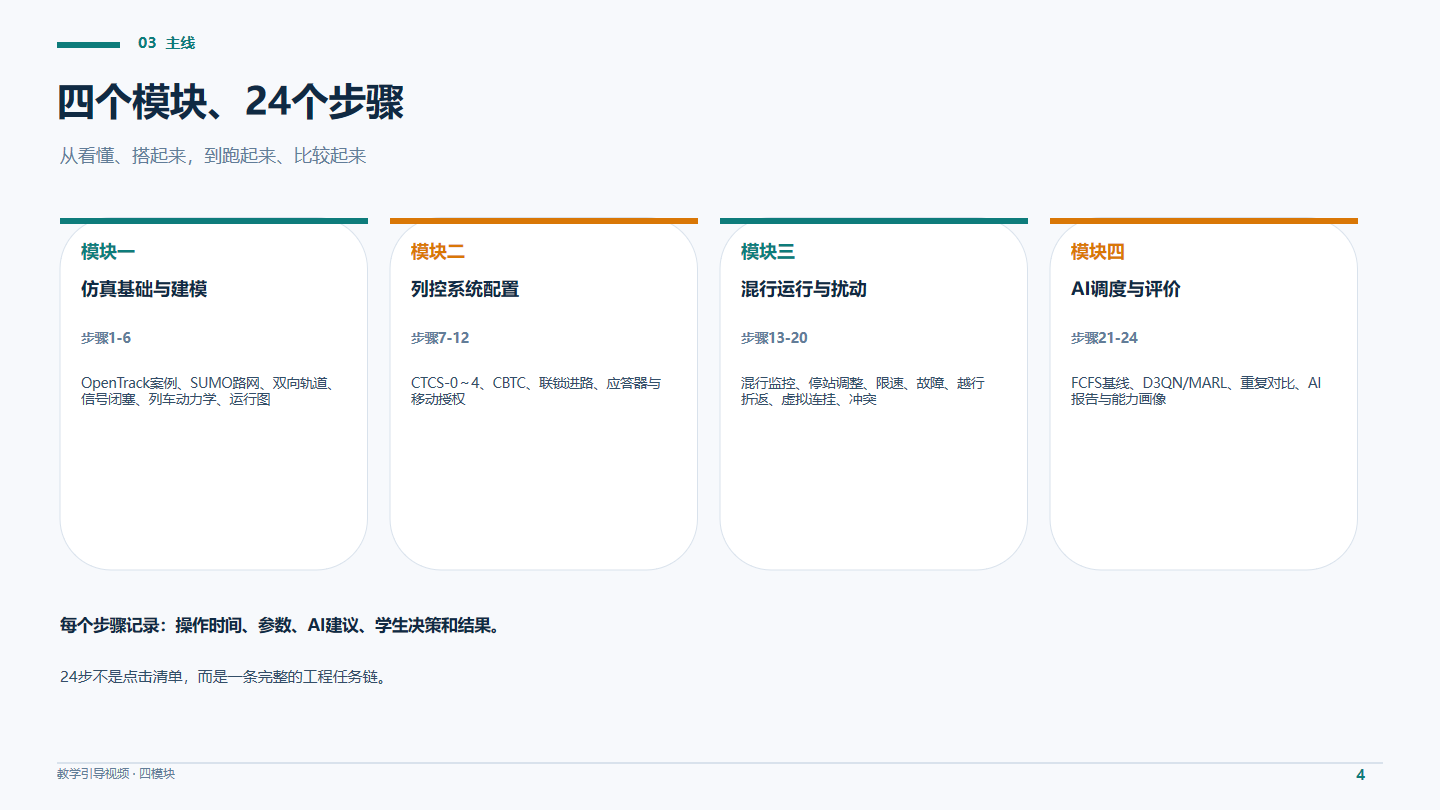Select the 步骤7-12 label
1440x810 pixels.
point(440,338)
